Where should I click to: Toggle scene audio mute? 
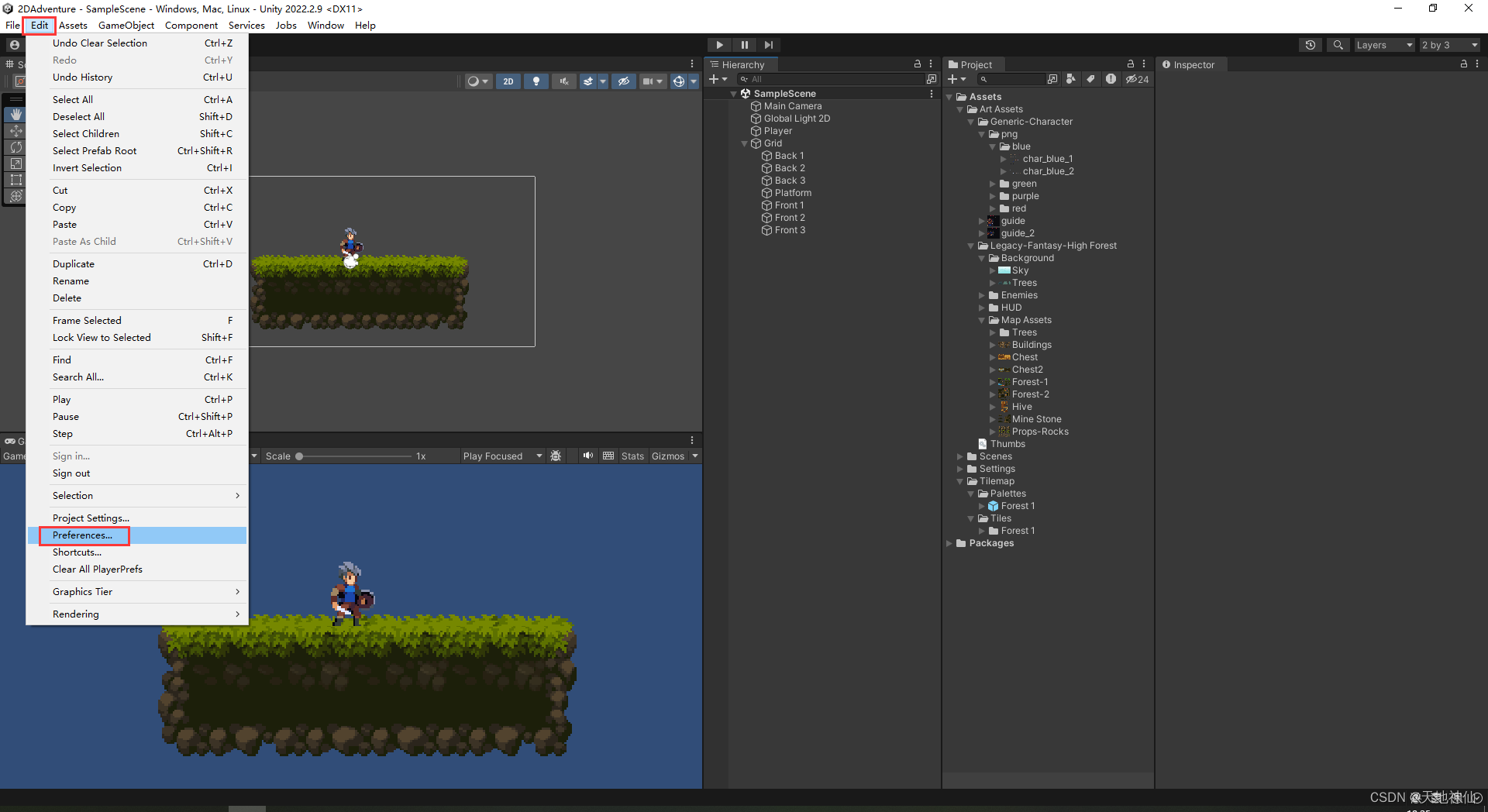563,81
